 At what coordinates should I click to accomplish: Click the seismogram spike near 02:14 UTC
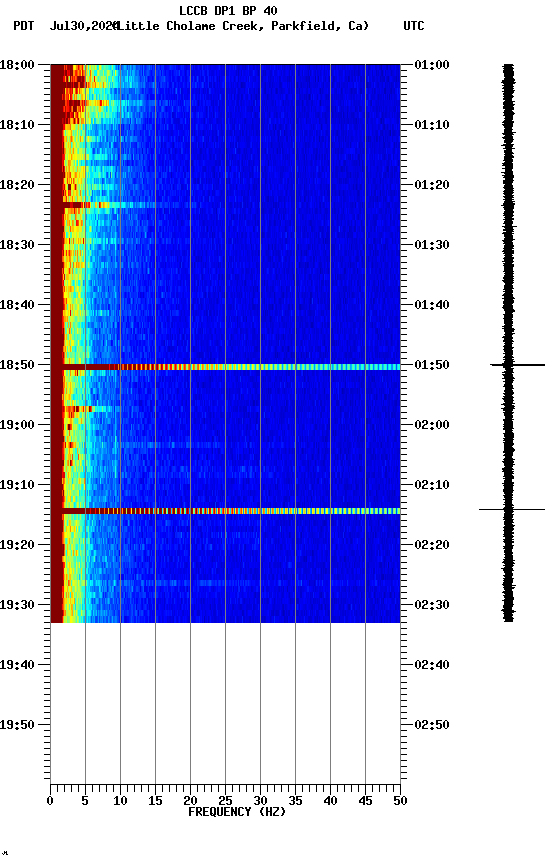click(512, 509)
